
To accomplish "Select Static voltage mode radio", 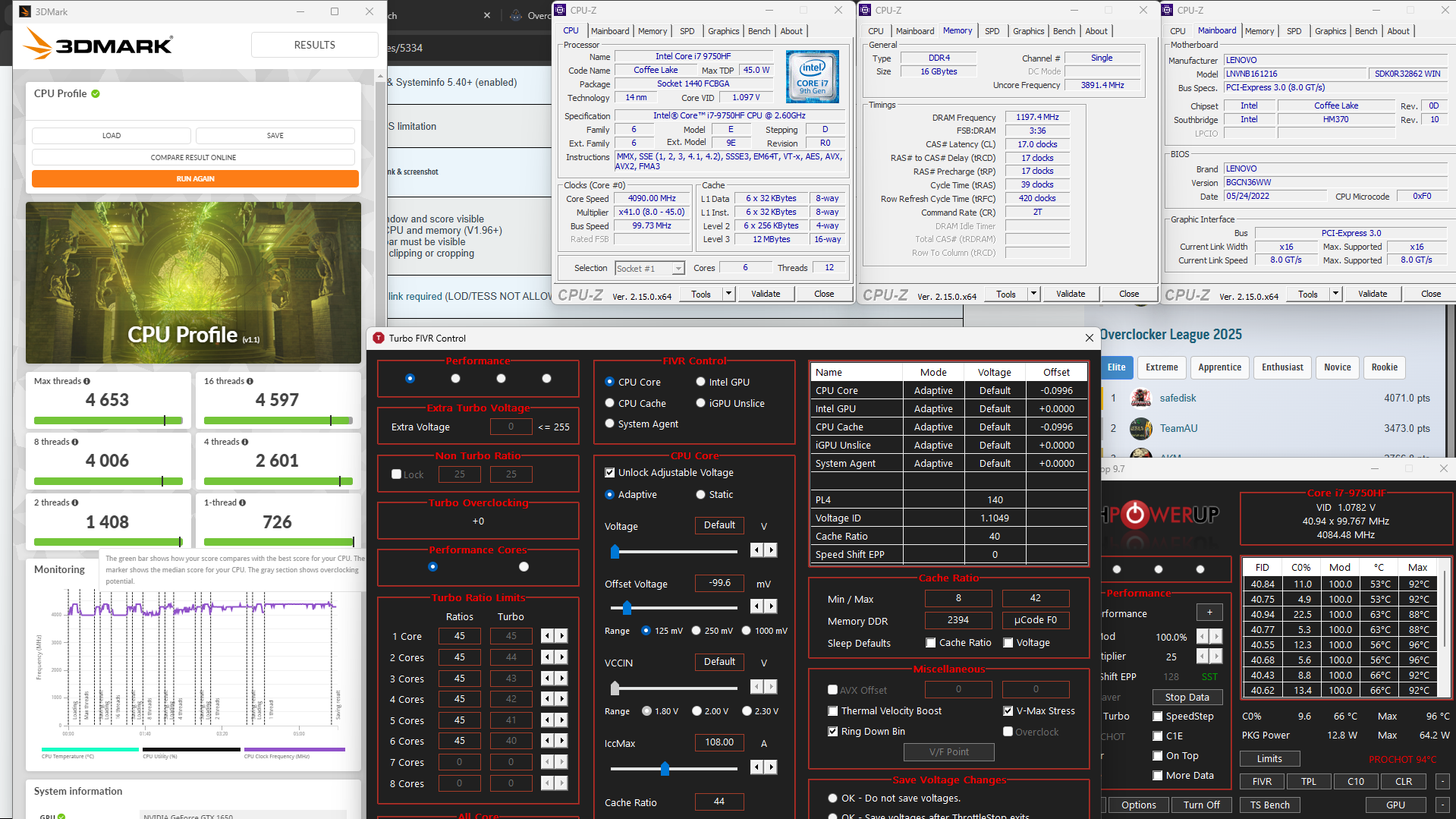I will click(x=700, y=494).
